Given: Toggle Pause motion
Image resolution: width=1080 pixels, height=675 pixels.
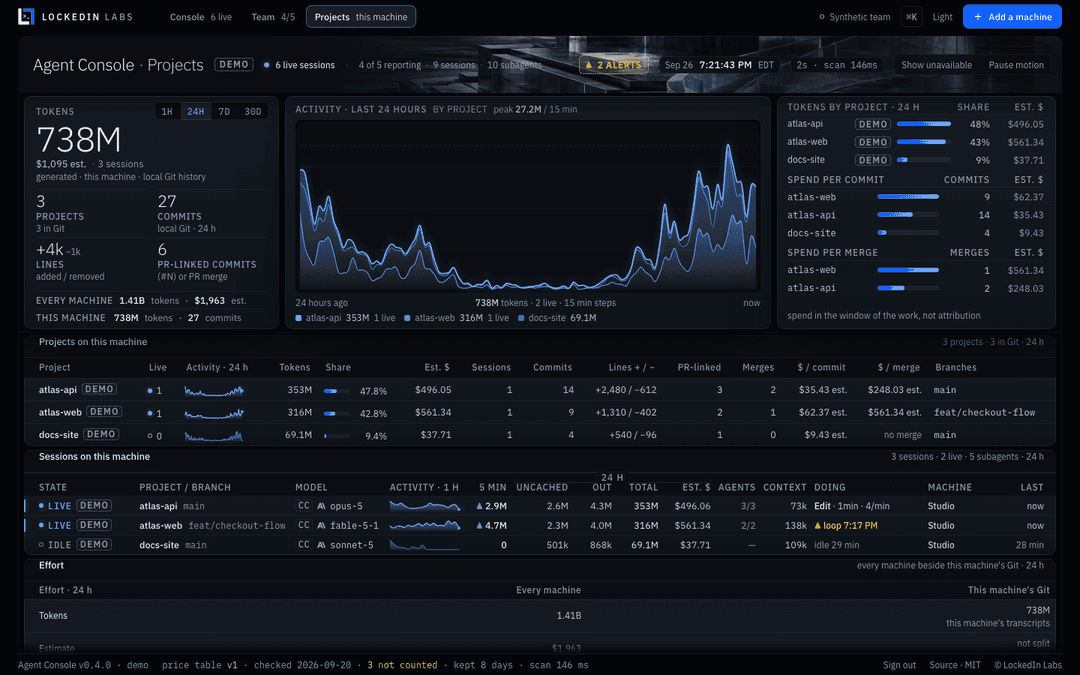Looking at the screenshot, I should 1016,65.
